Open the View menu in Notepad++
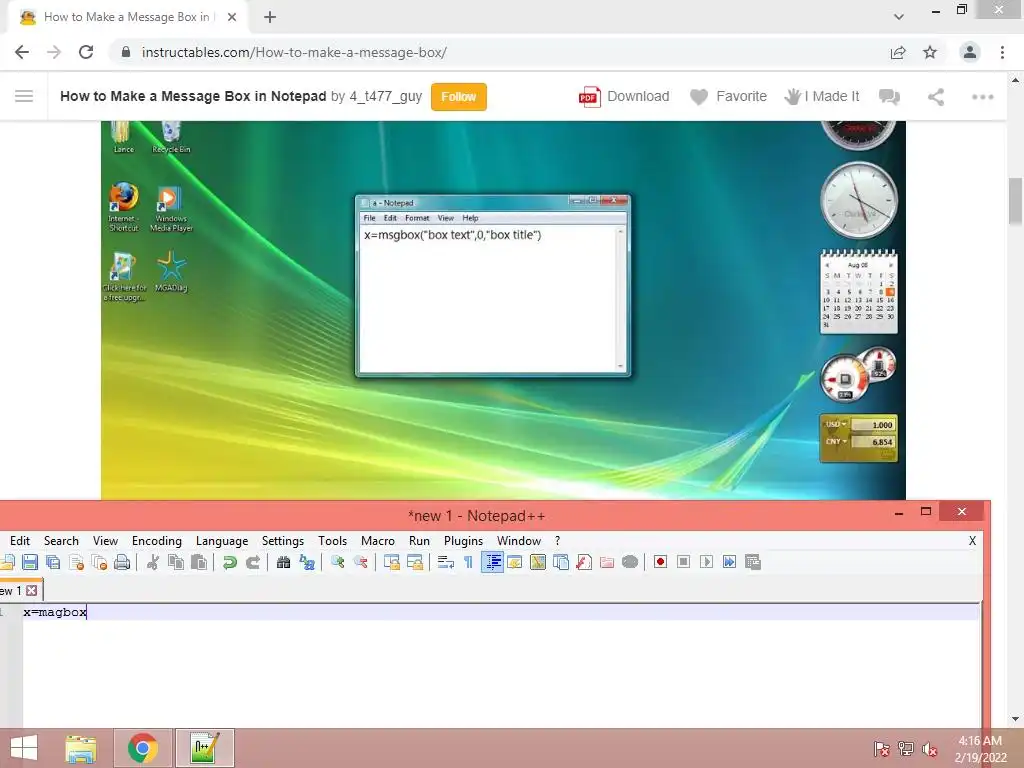Screen dimensions: 1024x768 pyautogui.click(x=105, y=541)
